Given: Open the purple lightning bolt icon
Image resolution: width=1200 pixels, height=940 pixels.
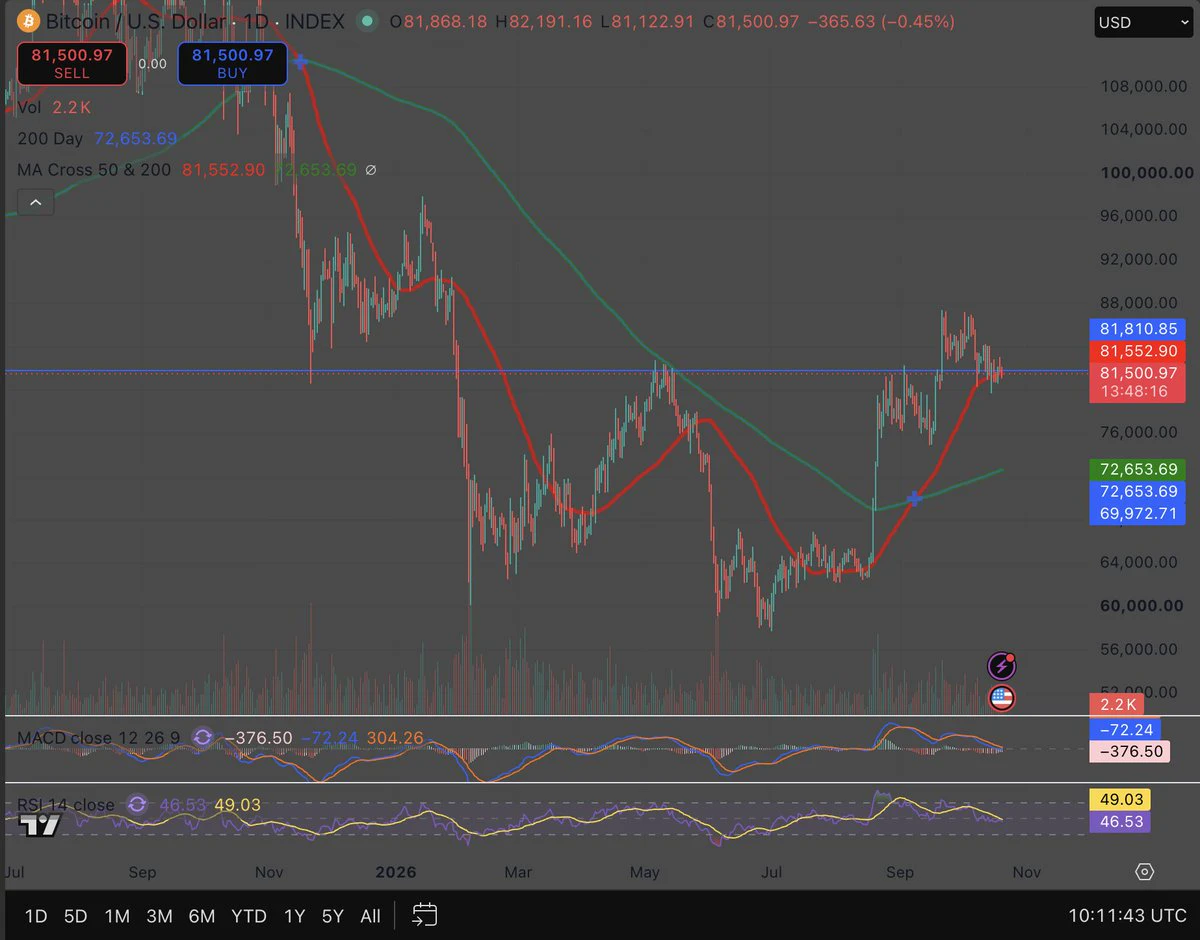Looking at the screenshot, I should pyautogui.click(x=1002, y=665).
